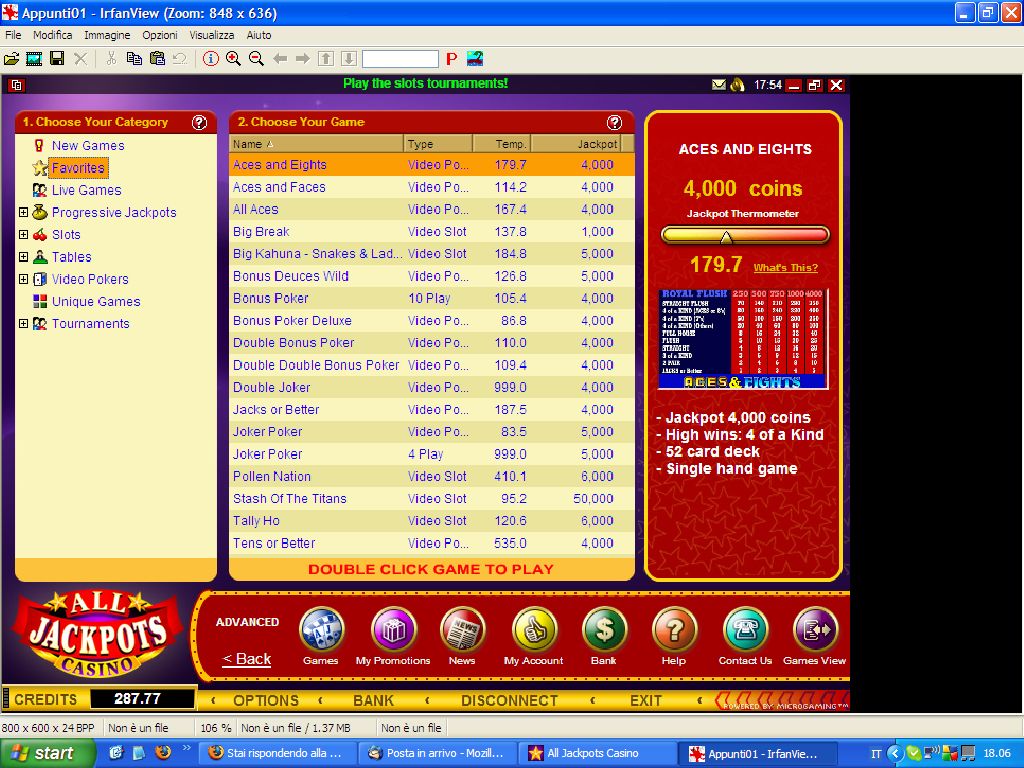
Task: Open the My Account thumbs-up icon
Action: tap(534, 630)
